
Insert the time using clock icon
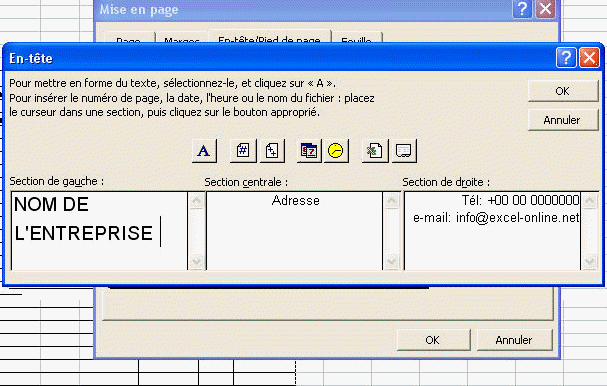[336, 151]
